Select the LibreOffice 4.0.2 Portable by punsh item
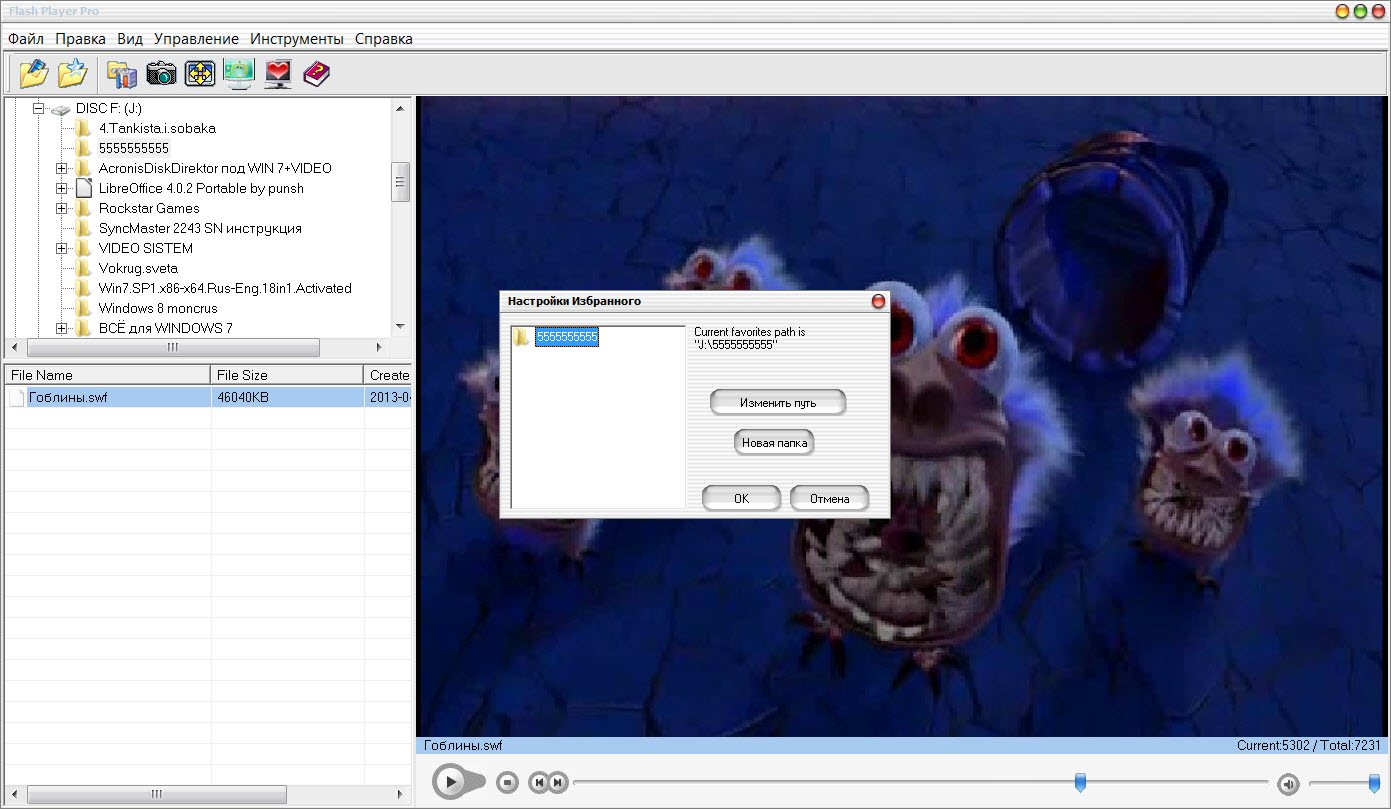This screenshot has height=809, width=1391. tap(201, 188)
